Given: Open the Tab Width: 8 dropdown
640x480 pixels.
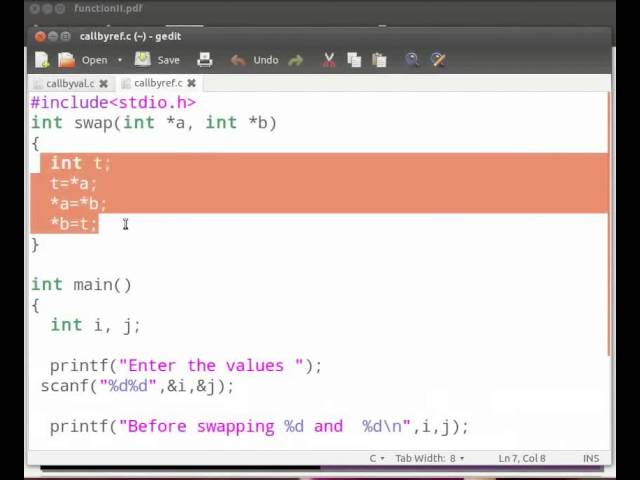Looking at the screenshot, I should click(430, 458).
